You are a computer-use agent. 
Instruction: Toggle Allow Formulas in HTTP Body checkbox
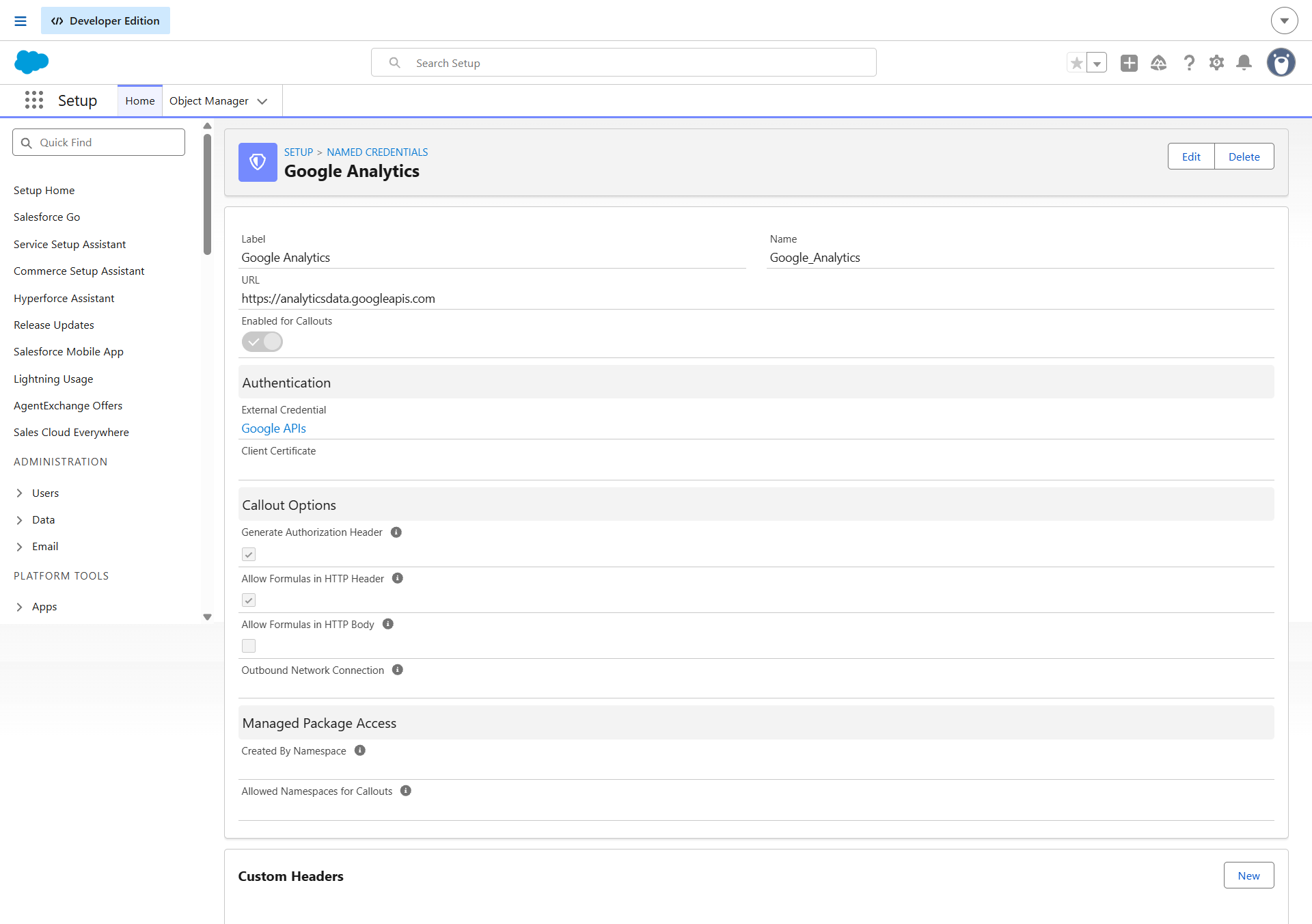pyautogui.click(x=249, y=646)
